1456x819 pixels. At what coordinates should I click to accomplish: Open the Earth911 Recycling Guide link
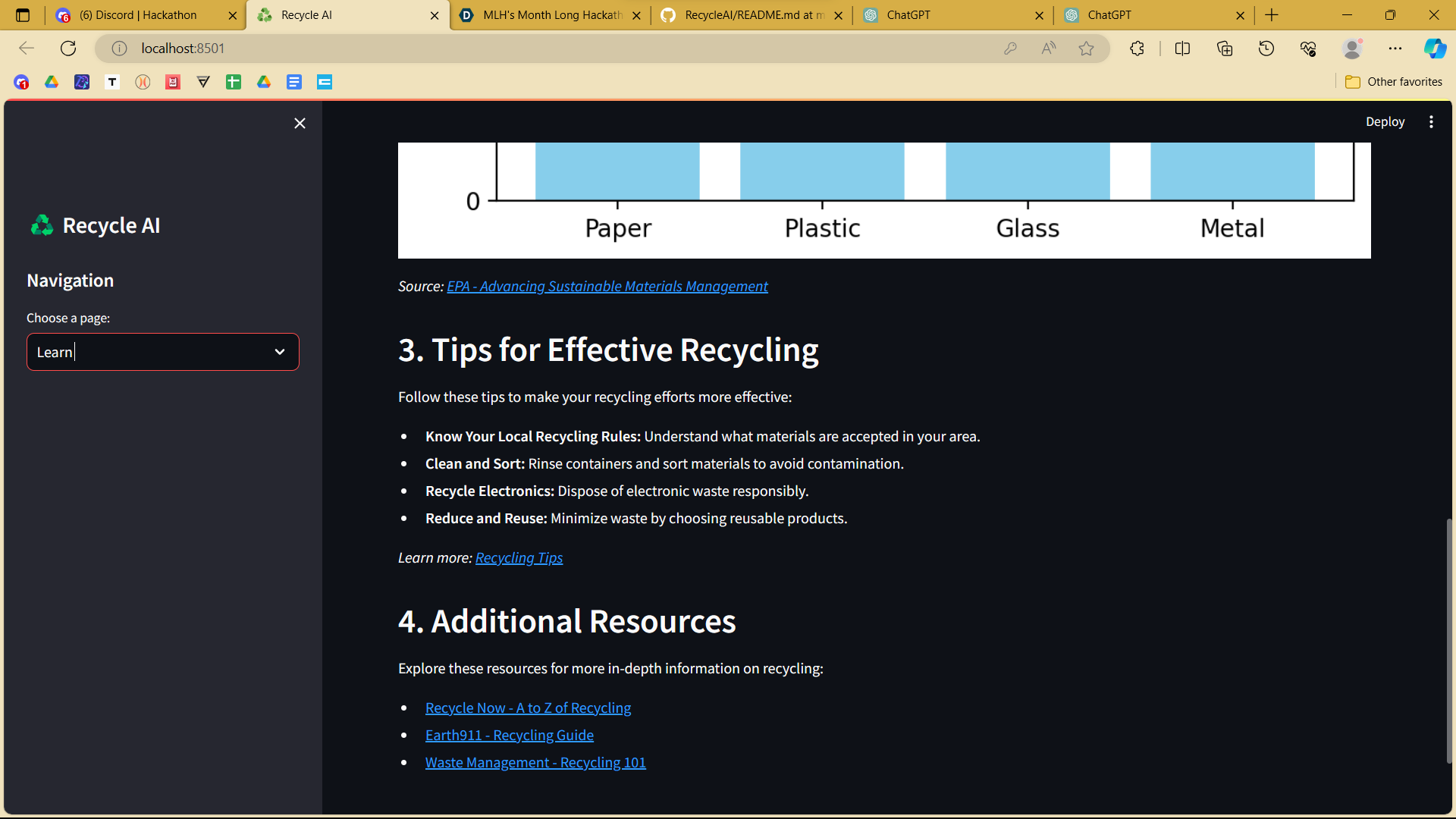pyautogui.click(x=509, y=735)
